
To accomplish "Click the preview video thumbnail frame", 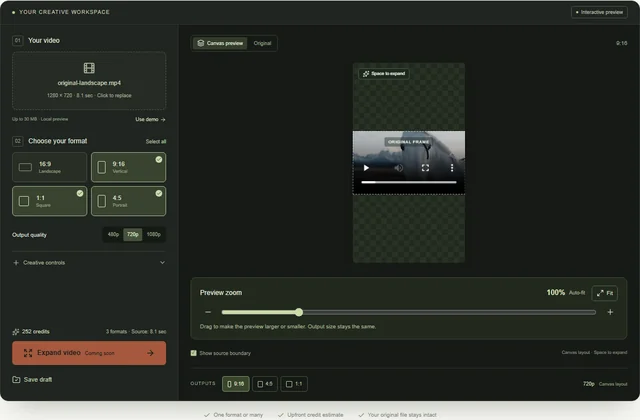I will coord(409,162).
